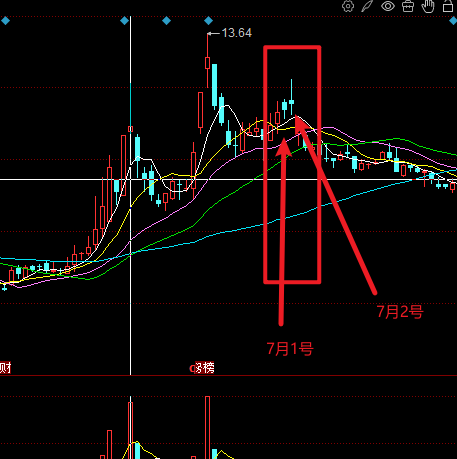Open the briefcase toolbox icon
Image resolution: width=457 pixels, height=459 pixels.
tap(408, 6)
